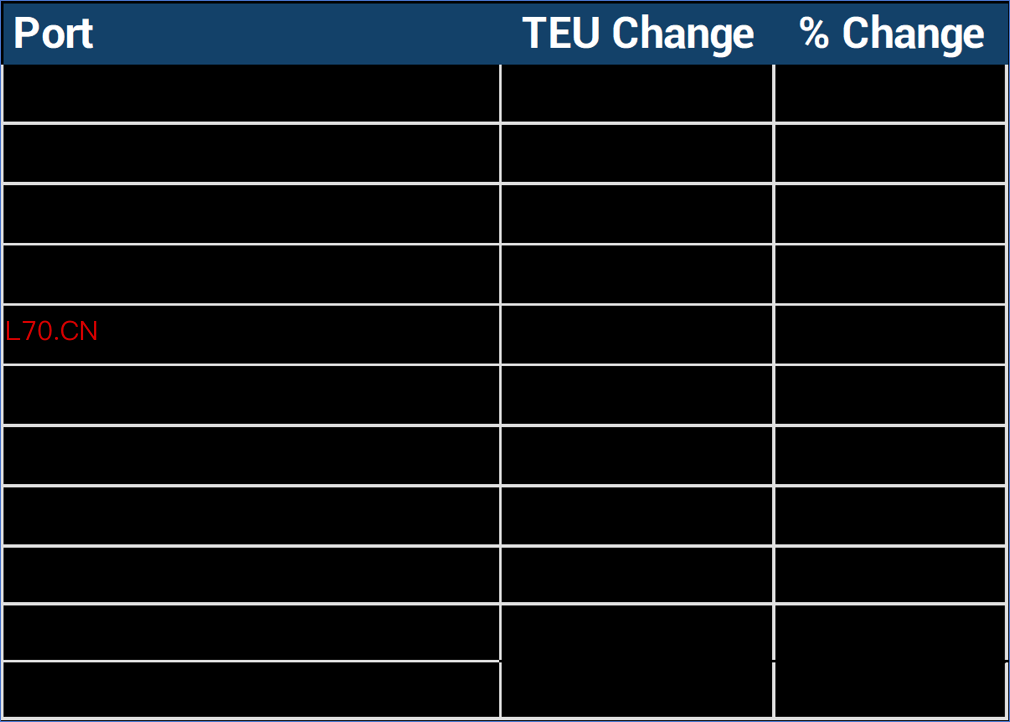Click the TEU Change column header
Image resolution: width=1010 pixels, height=722 pixels.
pos(638,34)
